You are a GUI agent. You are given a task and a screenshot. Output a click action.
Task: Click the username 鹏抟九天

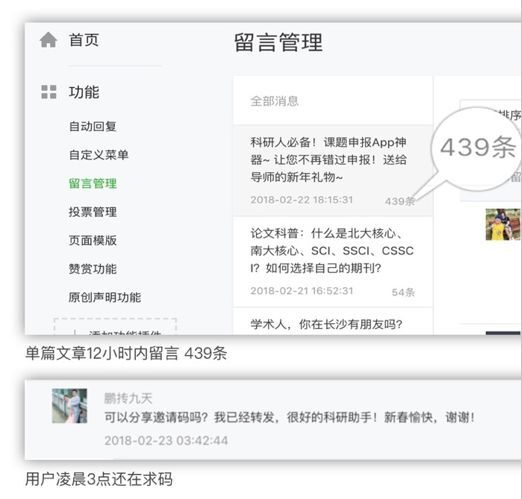coord(128,398)
